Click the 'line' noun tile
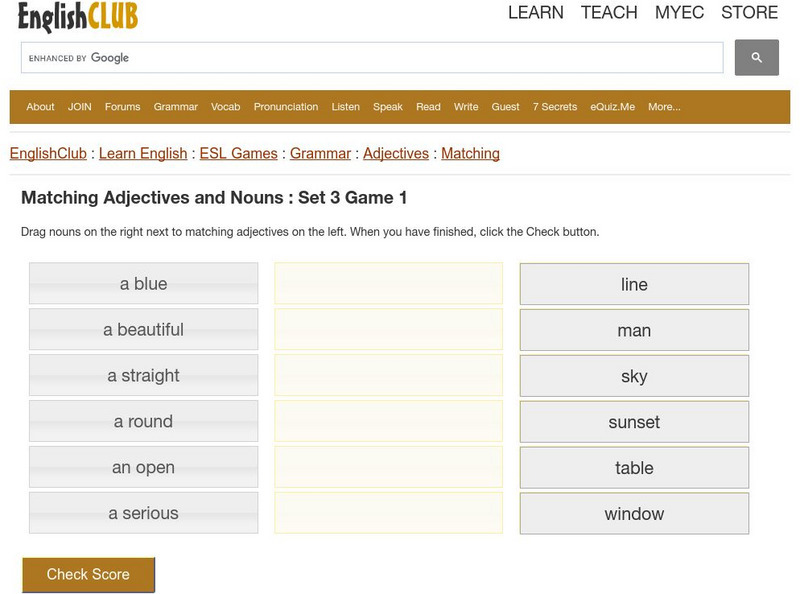This screenshot has width=800, height=594. tap(634, 284)
